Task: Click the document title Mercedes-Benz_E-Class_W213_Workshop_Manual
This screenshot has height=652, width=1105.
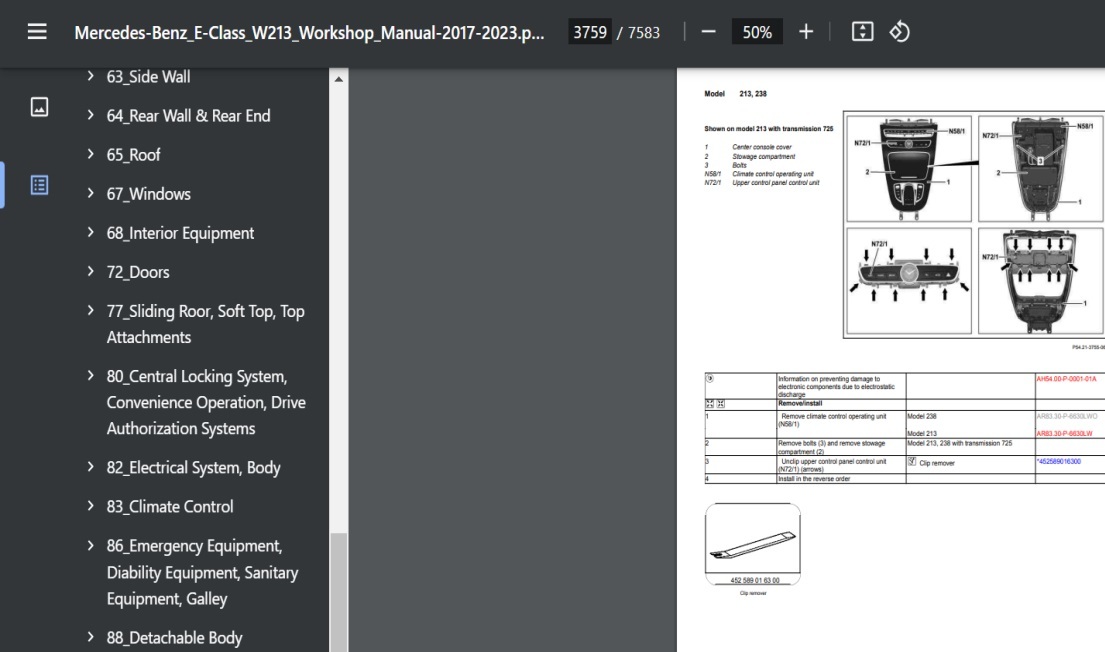Action: 309,33
